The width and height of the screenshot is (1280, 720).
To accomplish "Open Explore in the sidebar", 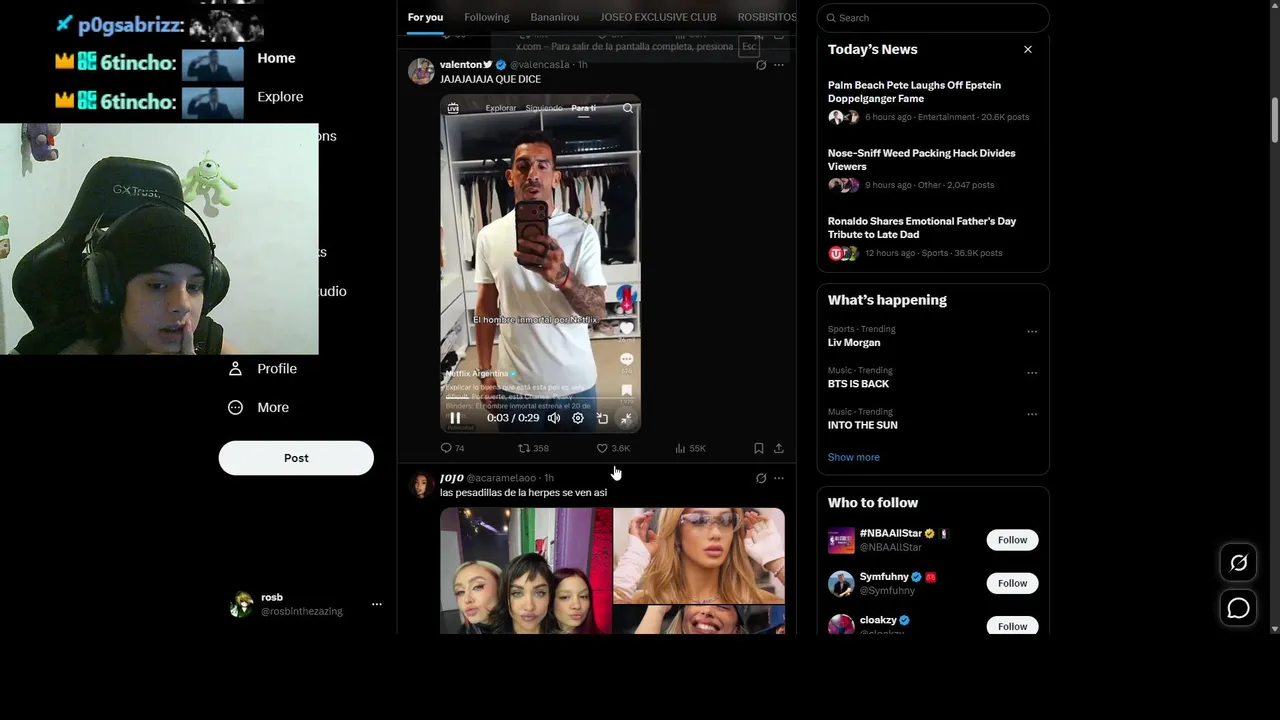I will [x=280, y=97].
